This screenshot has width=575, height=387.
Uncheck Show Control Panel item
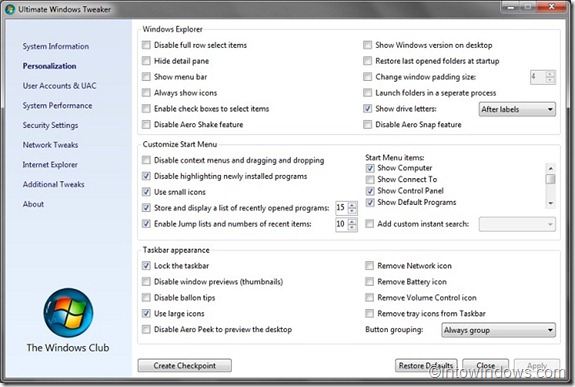pos(370,191)
